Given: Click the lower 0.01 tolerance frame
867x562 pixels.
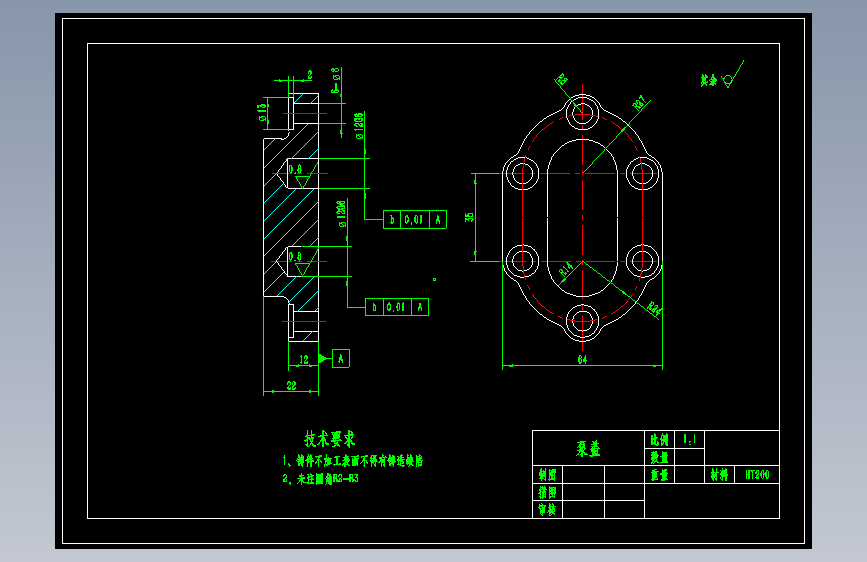Looking at the screenshot, I should (x=397, y=307).
